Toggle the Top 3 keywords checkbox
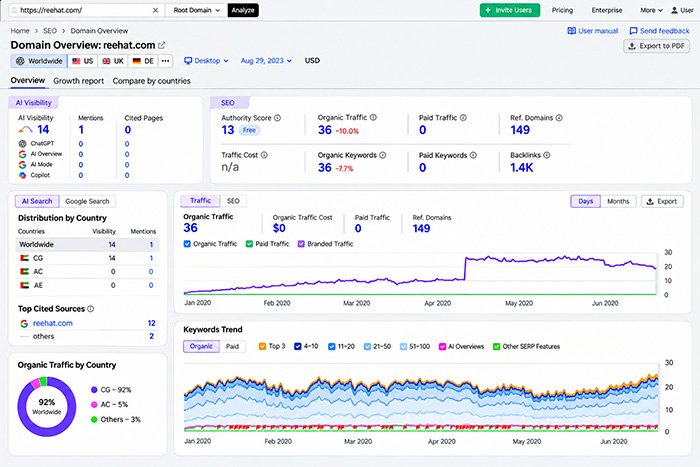Viewport: 700px width, 467px height. pos(262,346)
